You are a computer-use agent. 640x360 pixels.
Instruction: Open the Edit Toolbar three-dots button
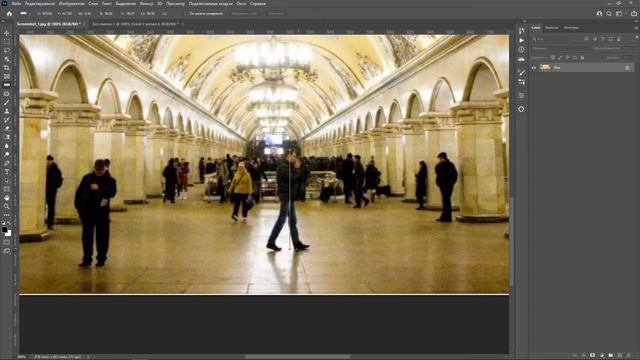pyautogui.click(x=7, y=215)
